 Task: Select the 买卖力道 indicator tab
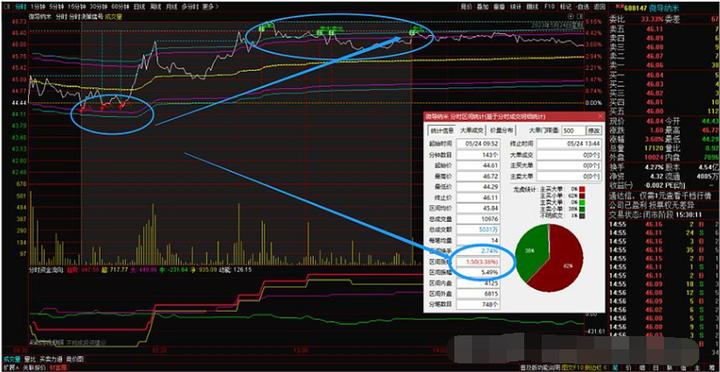click(x=51, y=359)
